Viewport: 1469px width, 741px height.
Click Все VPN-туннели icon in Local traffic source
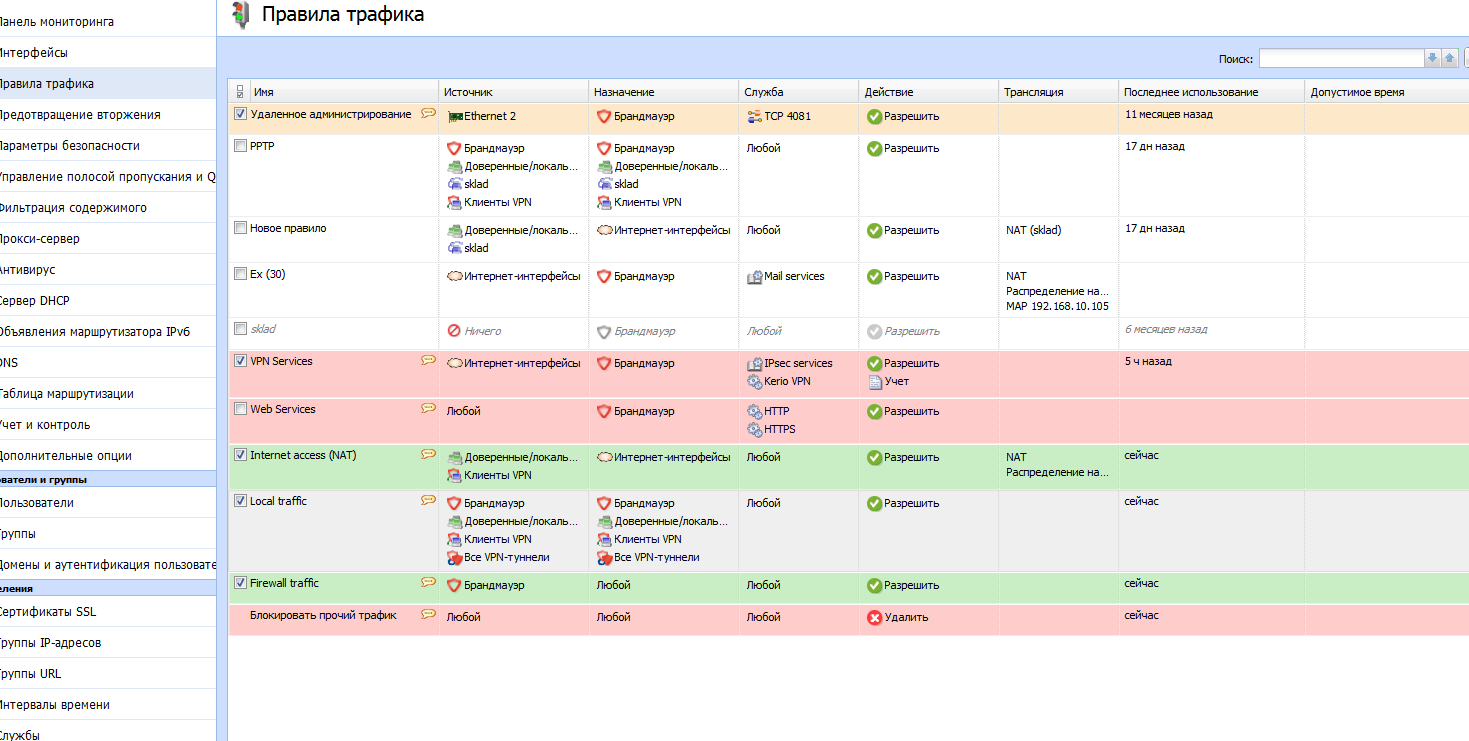(454, 557)
